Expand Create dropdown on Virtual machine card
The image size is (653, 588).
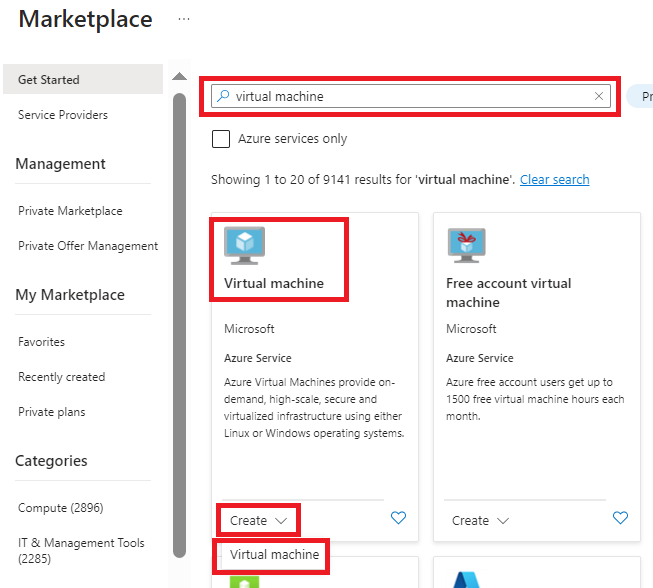click(x=258, y=521)
